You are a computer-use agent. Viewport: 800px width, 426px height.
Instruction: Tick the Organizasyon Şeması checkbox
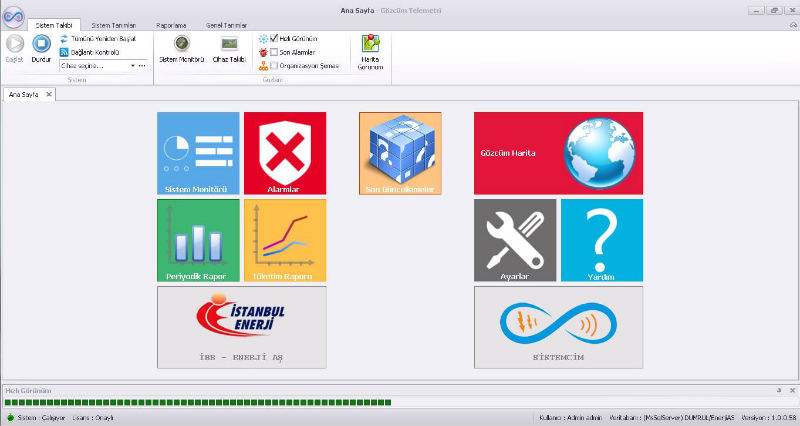coord(274,65)
